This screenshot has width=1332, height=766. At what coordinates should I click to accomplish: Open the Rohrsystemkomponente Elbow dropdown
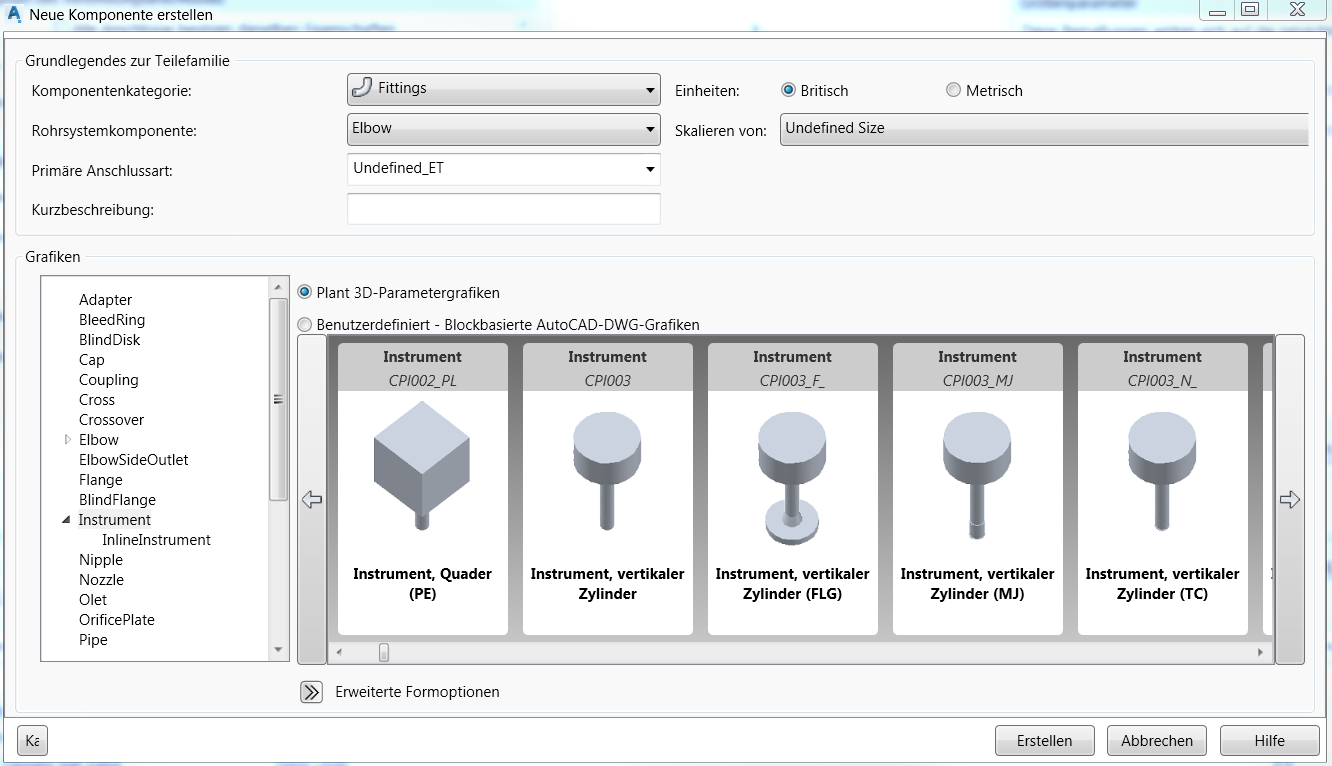[504, 129]
